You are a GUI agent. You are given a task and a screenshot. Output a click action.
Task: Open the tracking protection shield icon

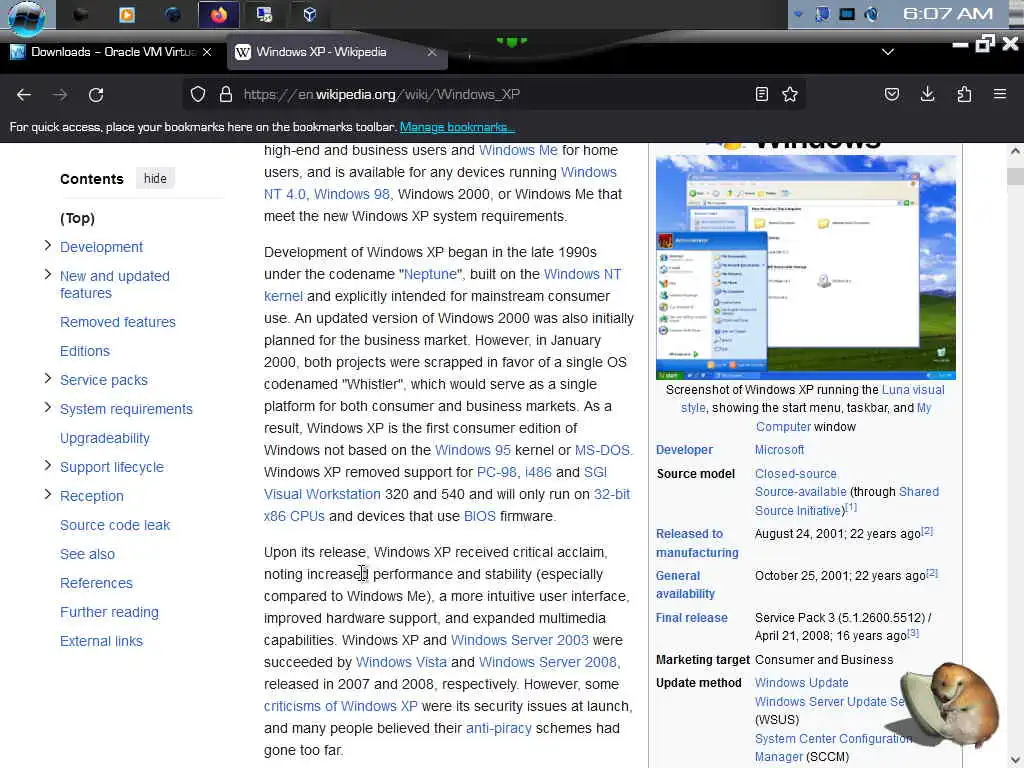pyautogui.click(x=198, y=95)
